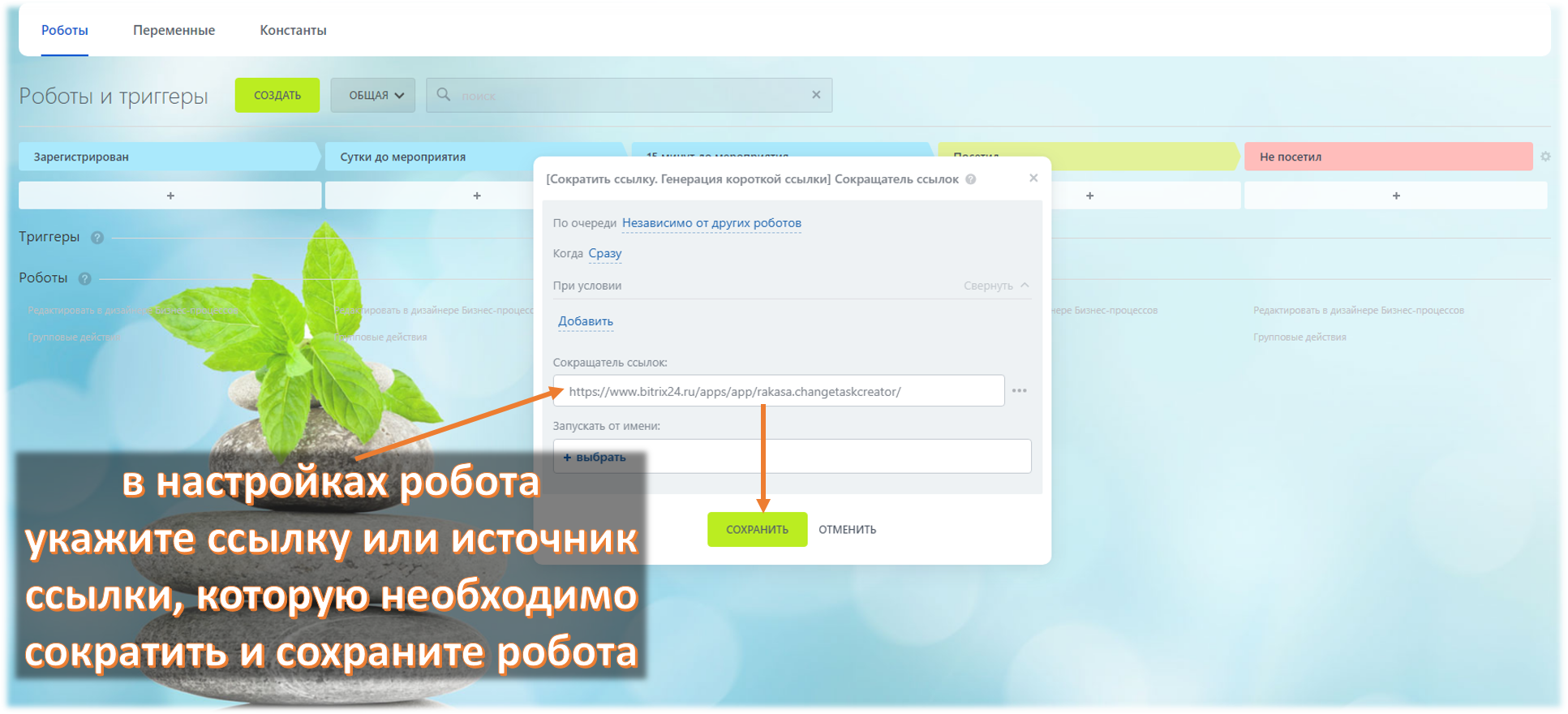This screenshot has width=1568, height=714.
Task: Collapse the При условии section
Action: [x=996, y=286]
